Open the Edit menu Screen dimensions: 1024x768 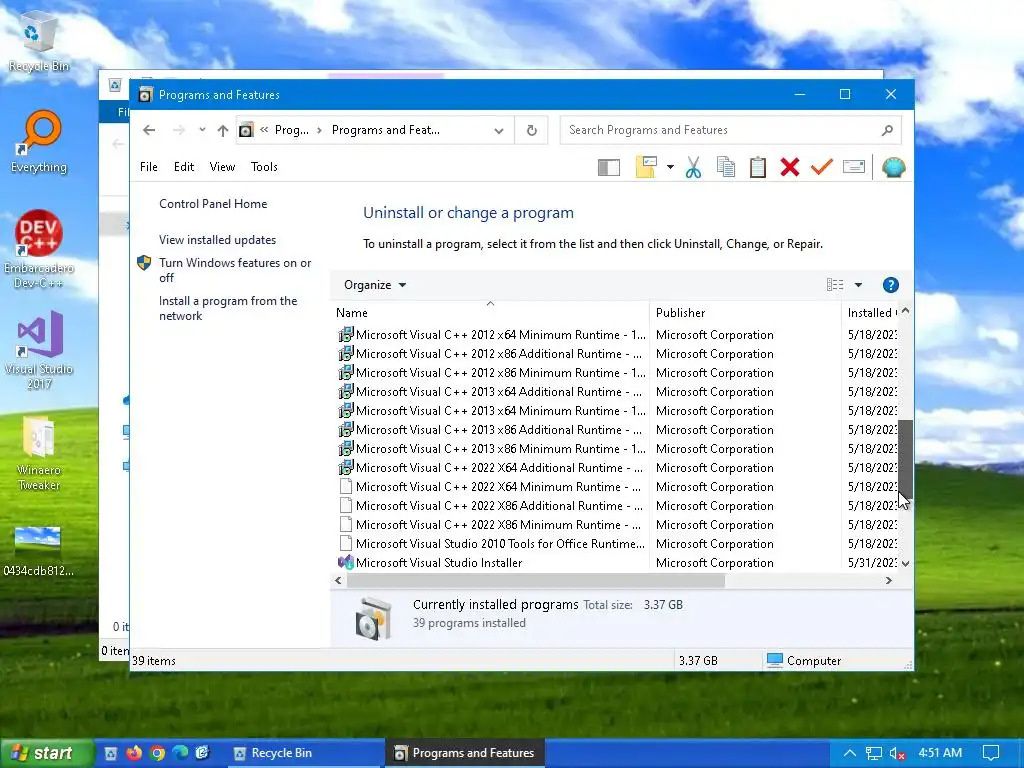tap(184, 167)
